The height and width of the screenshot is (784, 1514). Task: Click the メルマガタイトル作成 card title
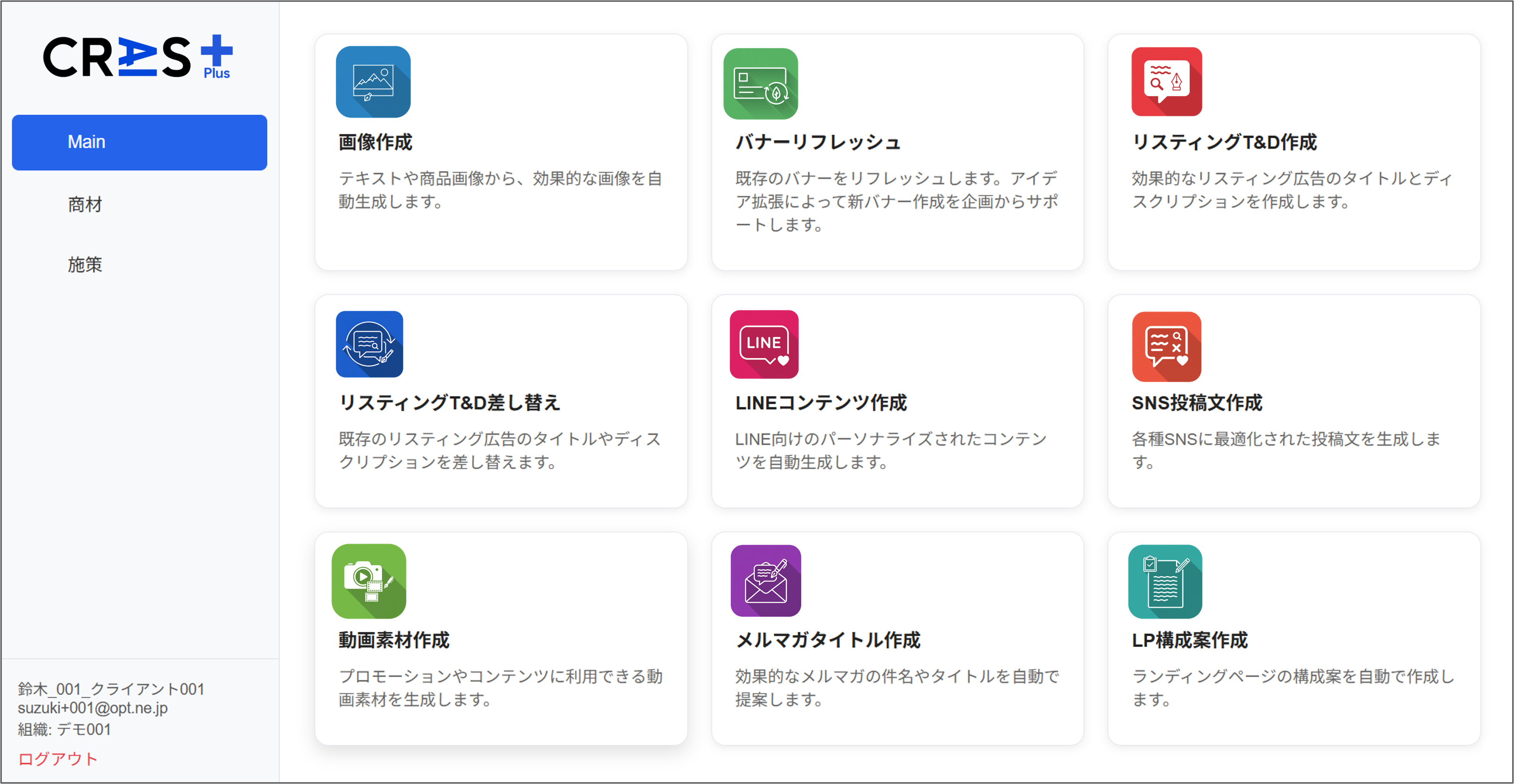pyautogui.click(x=828, y=640)
